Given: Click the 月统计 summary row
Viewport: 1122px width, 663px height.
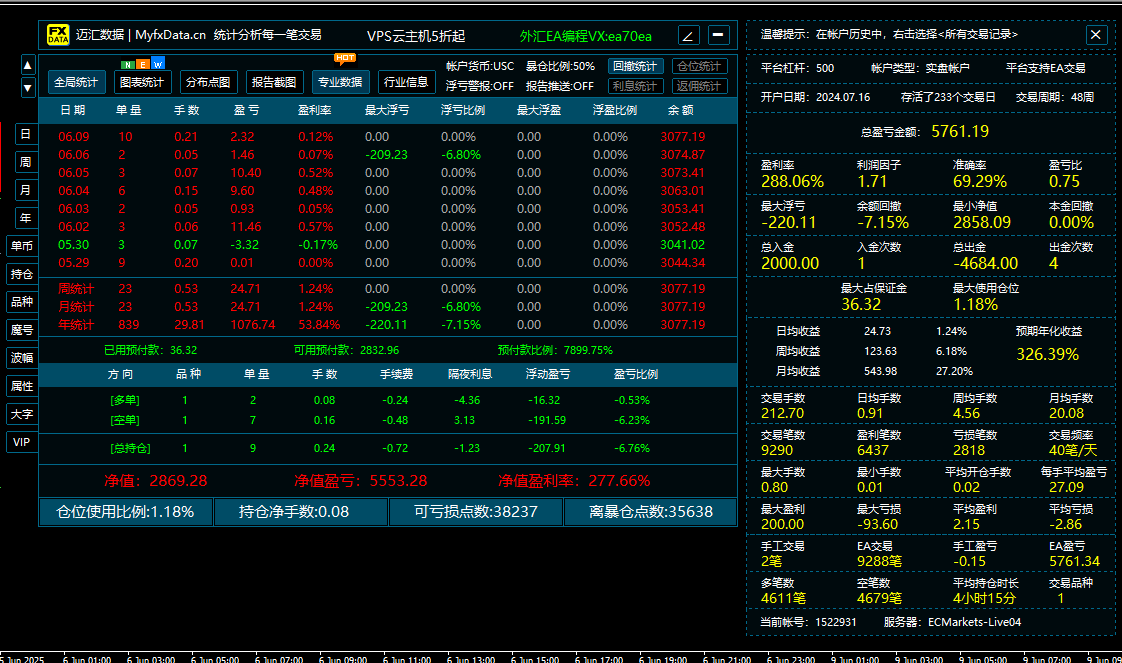Looking at the screenshot, I should (x=388, y=307).
